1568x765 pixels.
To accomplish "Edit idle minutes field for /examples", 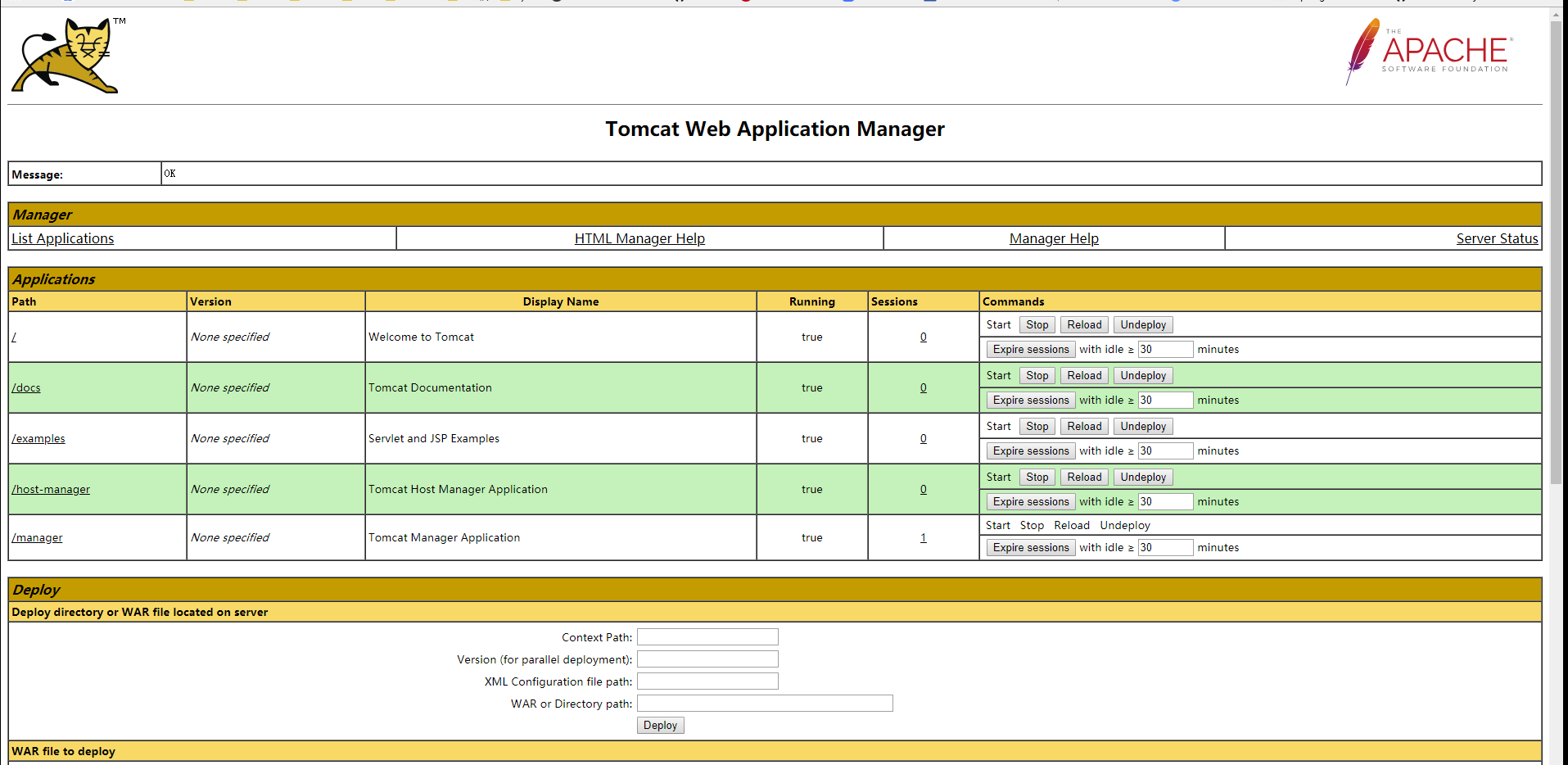I will click(1165, 450).
